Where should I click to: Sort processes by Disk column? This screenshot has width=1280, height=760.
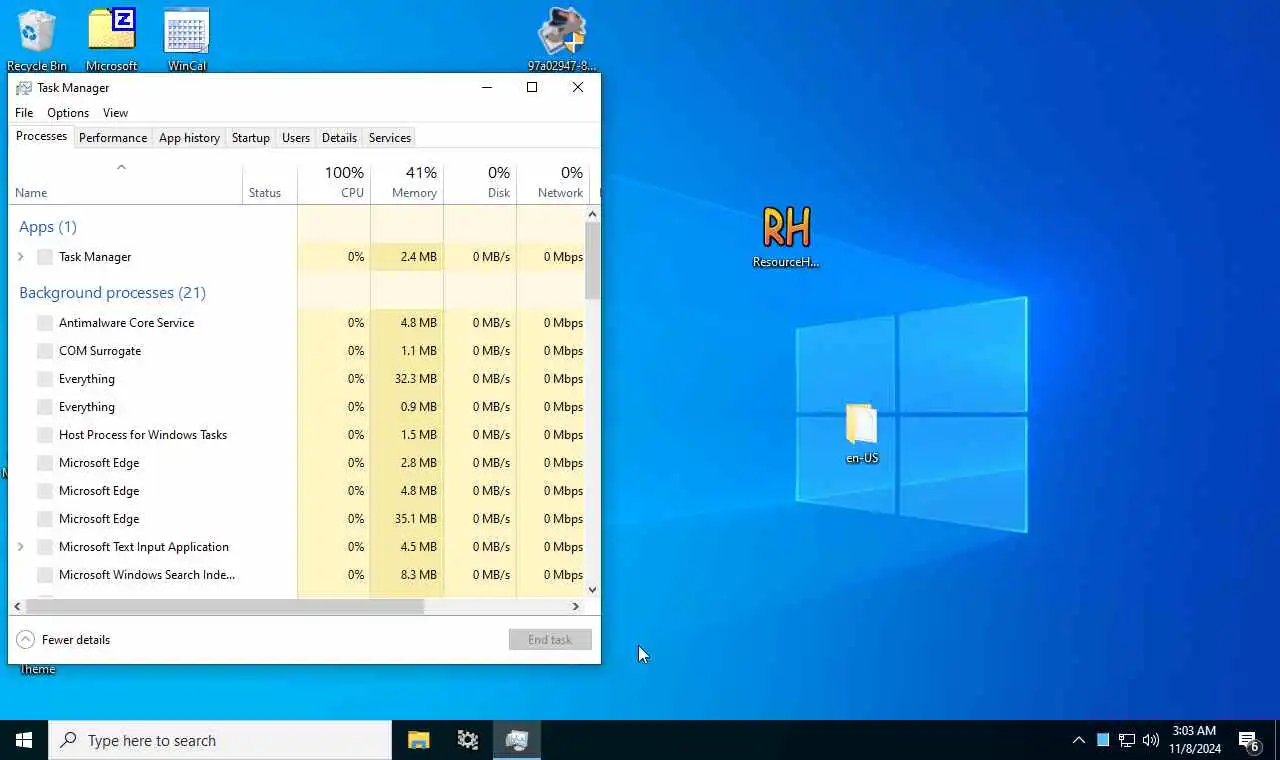(x=480, y=183)
